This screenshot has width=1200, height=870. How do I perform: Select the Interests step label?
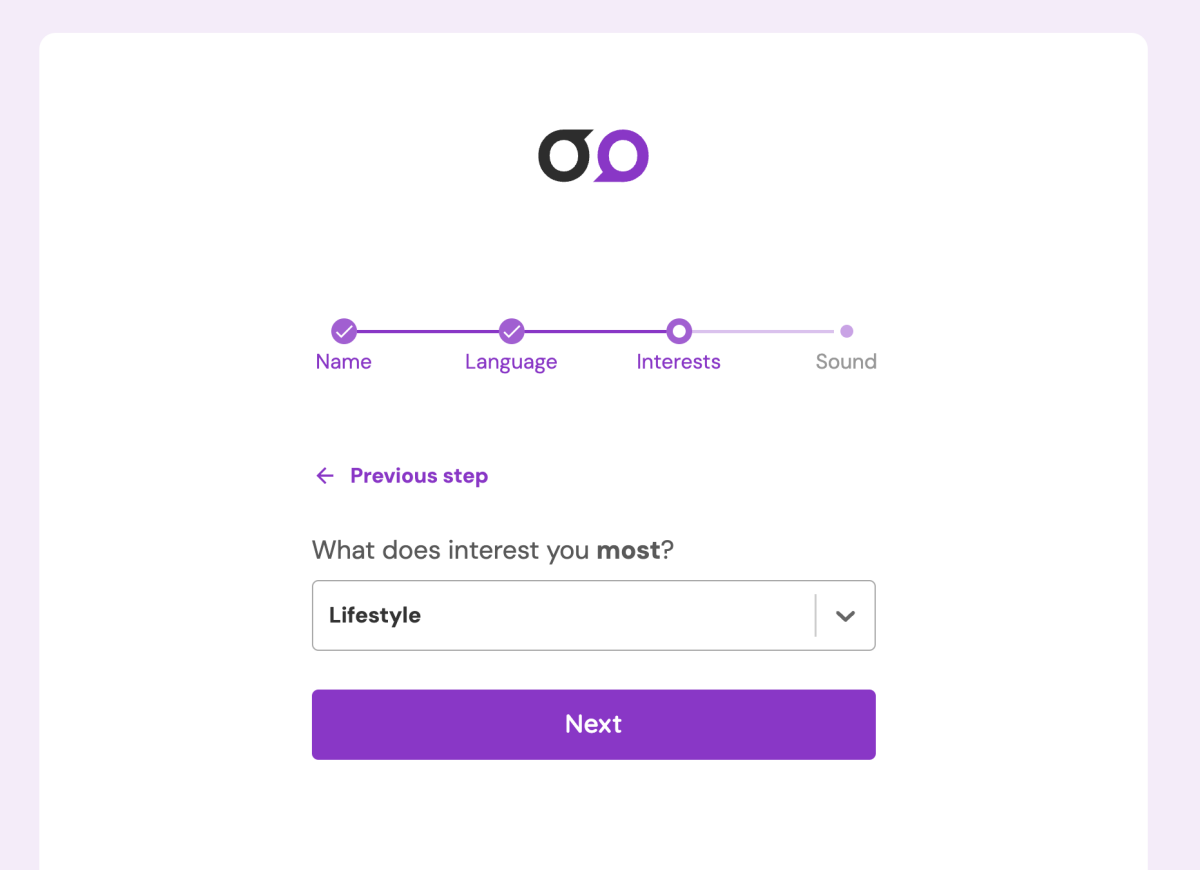679,362
